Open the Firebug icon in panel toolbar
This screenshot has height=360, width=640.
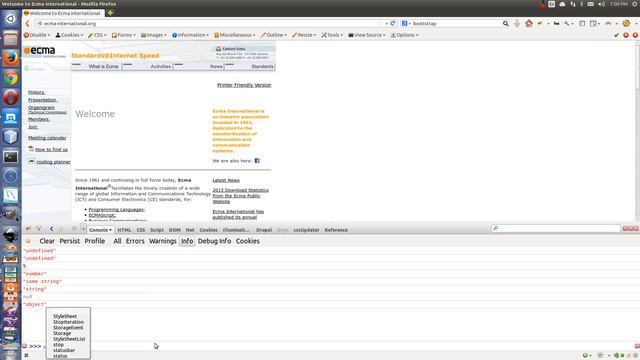click(x=28, y=229)
